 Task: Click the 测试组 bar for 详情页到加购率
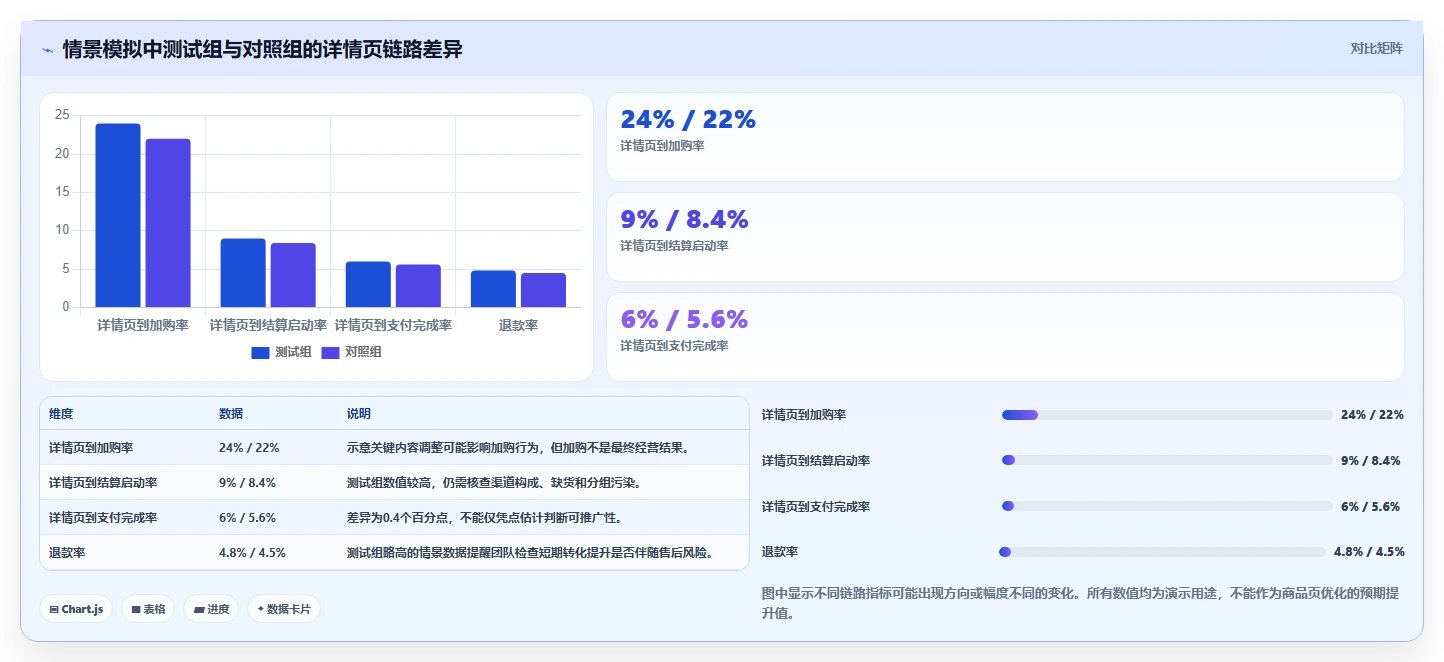[x=118, y=215]
